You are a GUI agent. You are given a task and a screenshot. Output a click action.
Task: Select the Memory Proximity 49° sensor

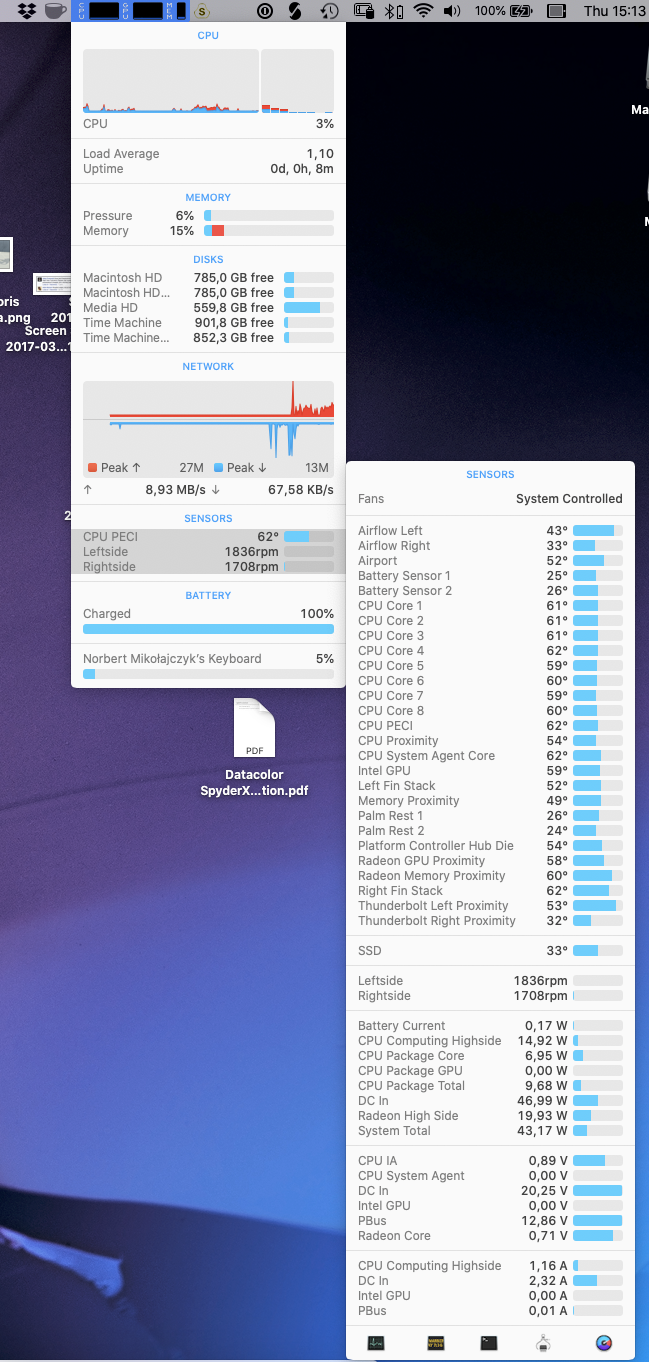pos(490,801)
